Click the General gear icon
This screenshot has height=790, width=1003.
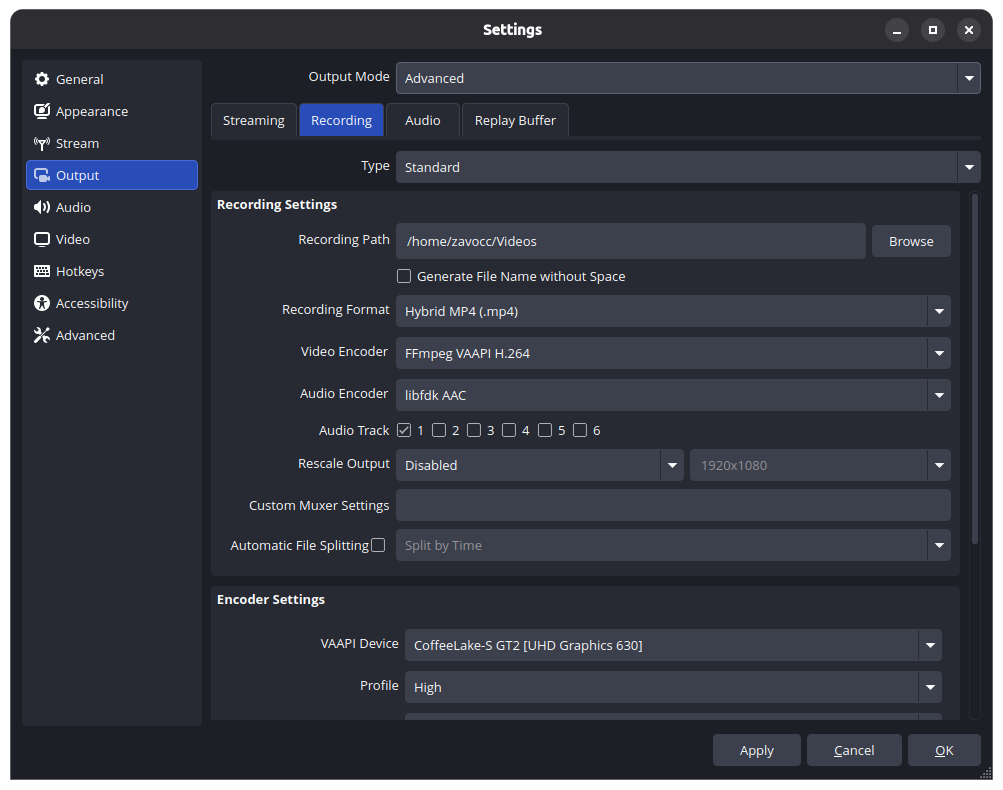42,79
